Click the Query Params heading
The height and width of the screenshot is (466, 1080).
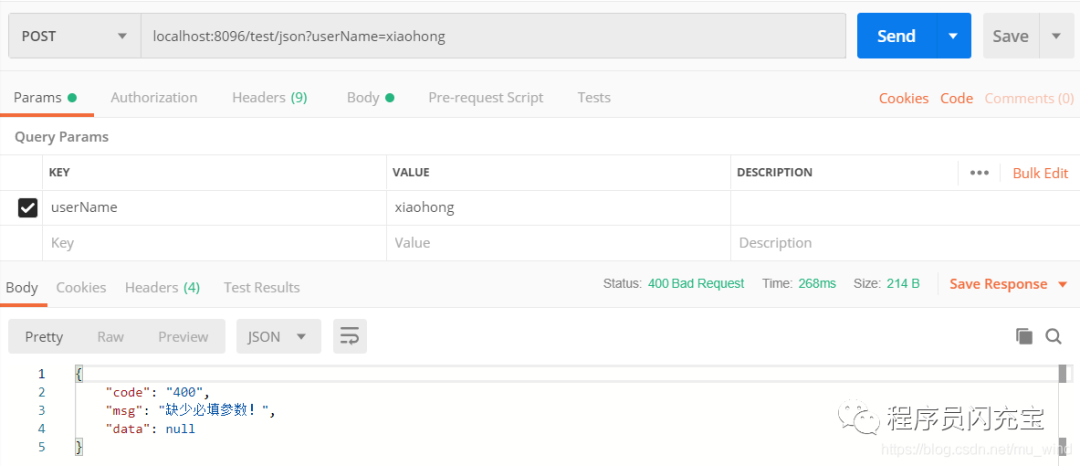61,137
